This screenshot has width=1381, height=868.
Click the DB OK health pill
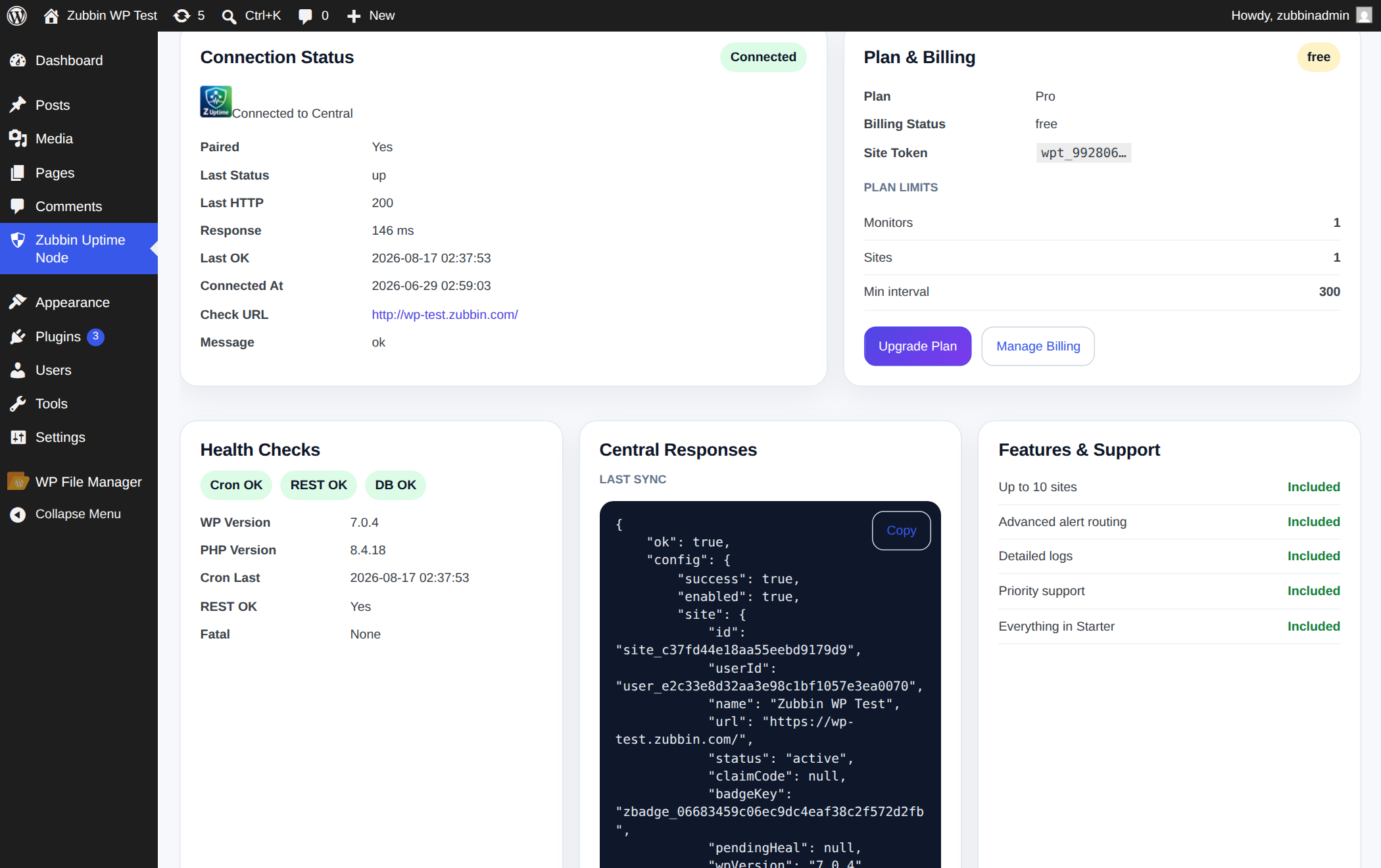click(396, 485)
